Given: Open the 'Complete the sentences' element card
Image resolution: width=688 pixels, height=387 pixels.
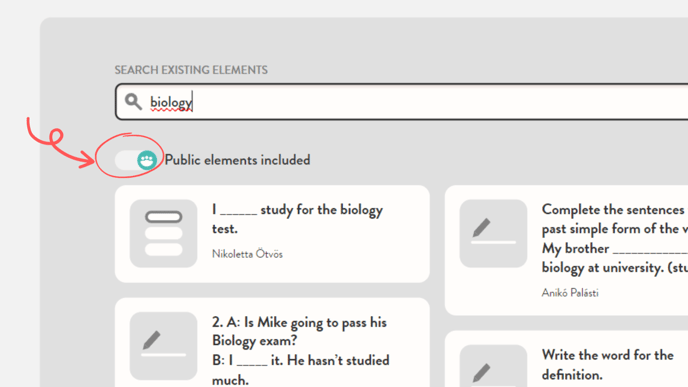Looking at the screenshot, I should point(566,250).
